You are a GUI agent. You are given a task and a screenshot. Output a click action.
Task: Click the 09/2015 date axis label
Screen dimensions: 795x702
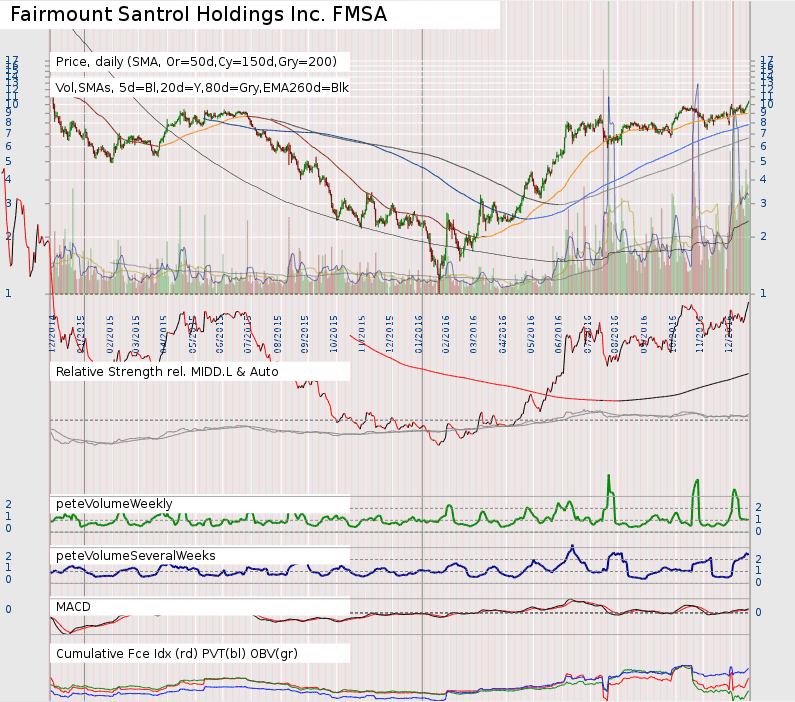pos(305,335)
